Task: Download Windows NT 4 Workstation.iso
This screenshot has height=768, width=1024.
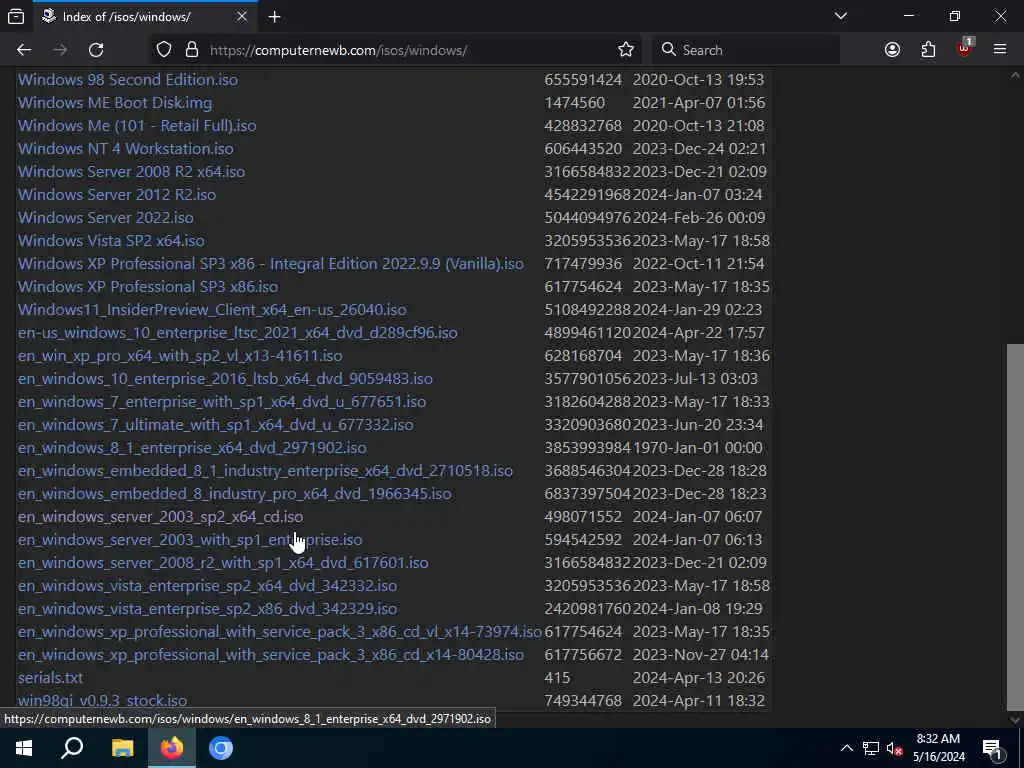Action: point(125,148)
